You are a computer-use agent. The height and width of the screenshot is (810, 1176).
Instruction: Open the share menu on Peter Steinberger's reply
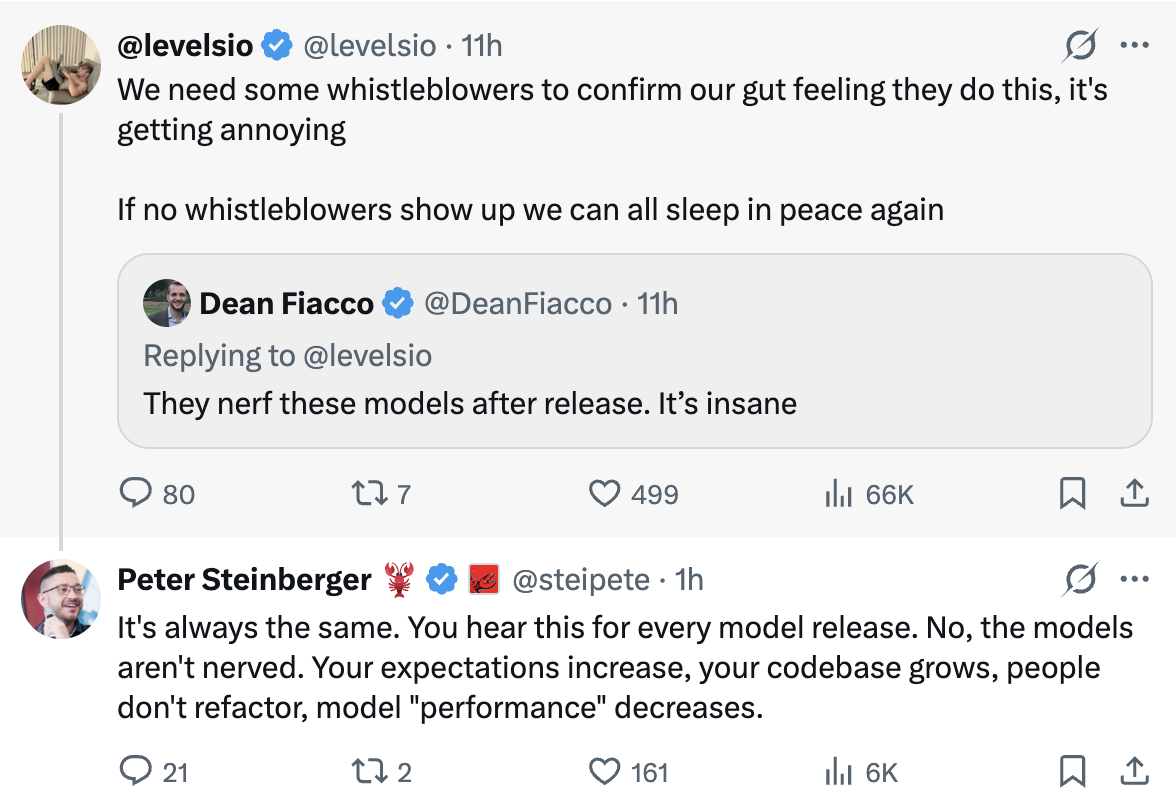(x=1136, y=772)
